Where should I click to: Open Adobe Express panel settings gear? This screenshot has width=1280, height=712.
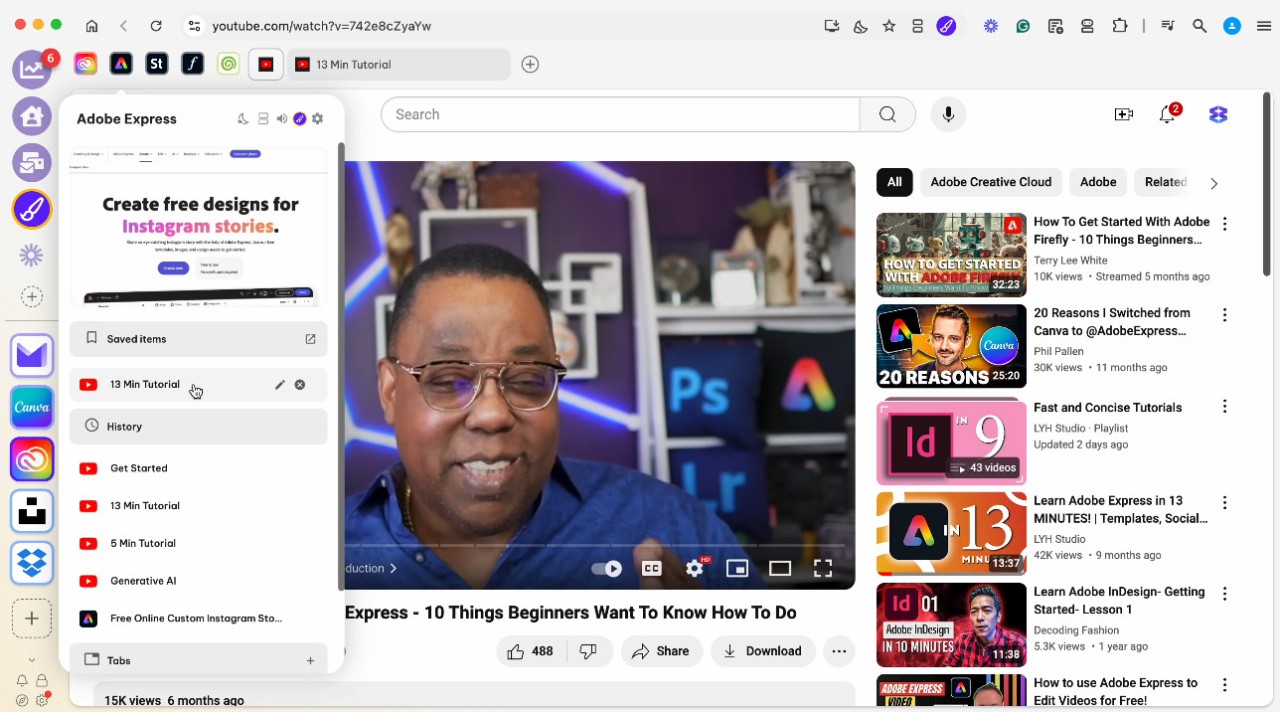tap(318, 119)
